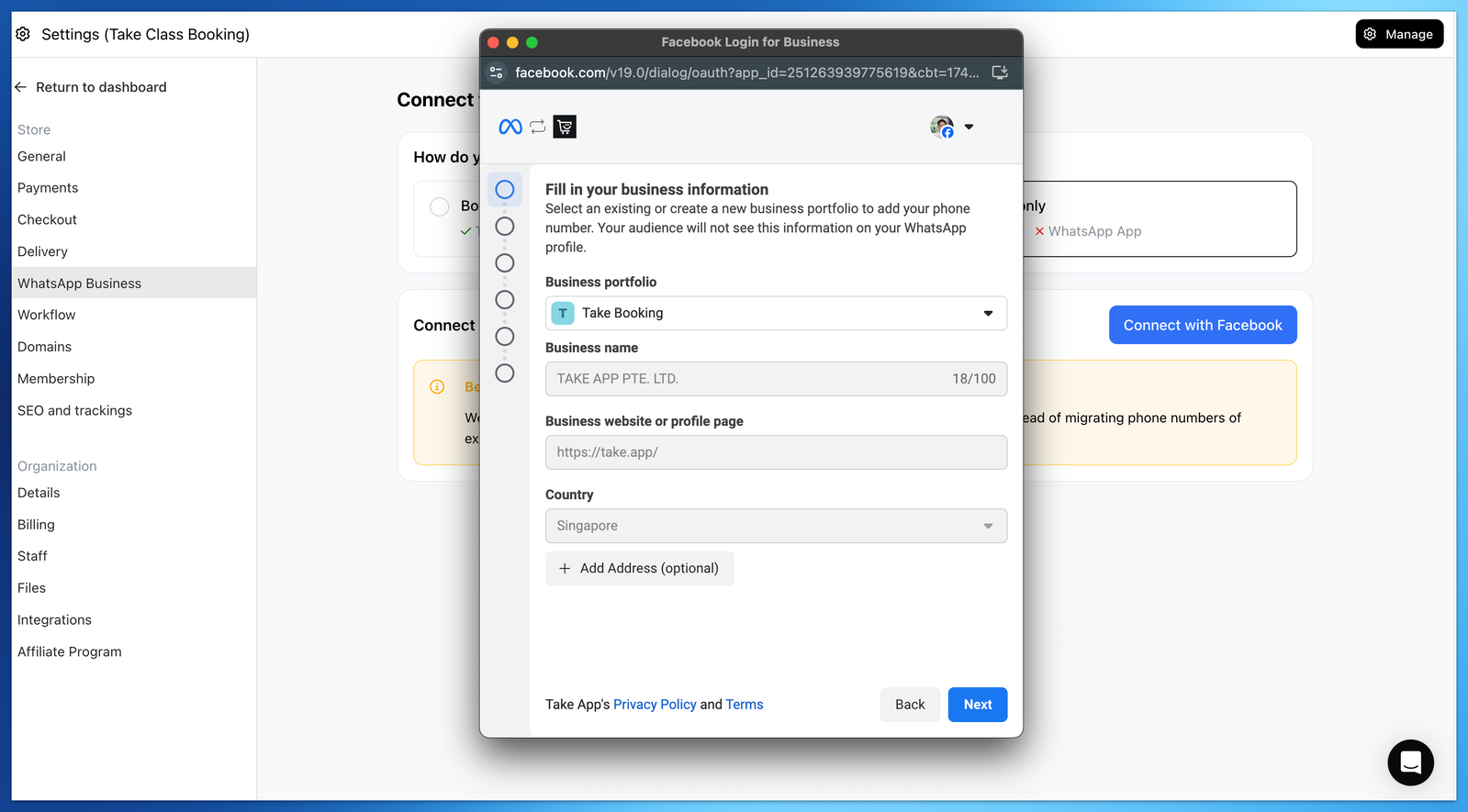
Task: Select the fifth step circle in the wizard
Action: [x=505, y=337]
